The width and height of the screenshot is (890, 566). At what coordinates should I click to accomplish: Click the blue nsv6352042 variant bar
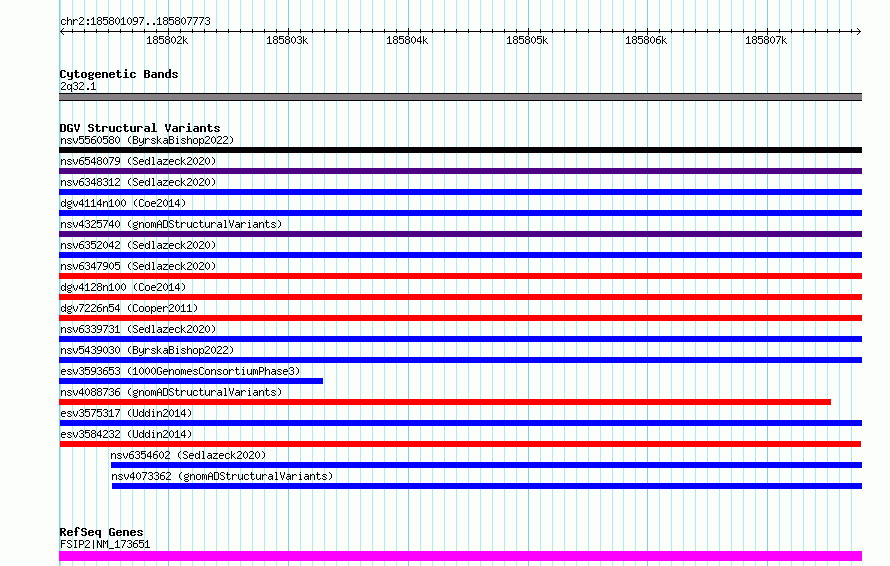[x=460, y=255]
